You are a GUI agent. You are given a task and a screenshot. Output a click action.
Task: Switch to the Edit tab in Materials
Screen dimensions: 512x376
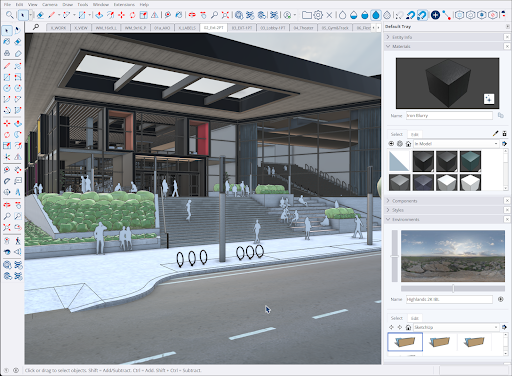pyautogui.click(x=415, y=134)
